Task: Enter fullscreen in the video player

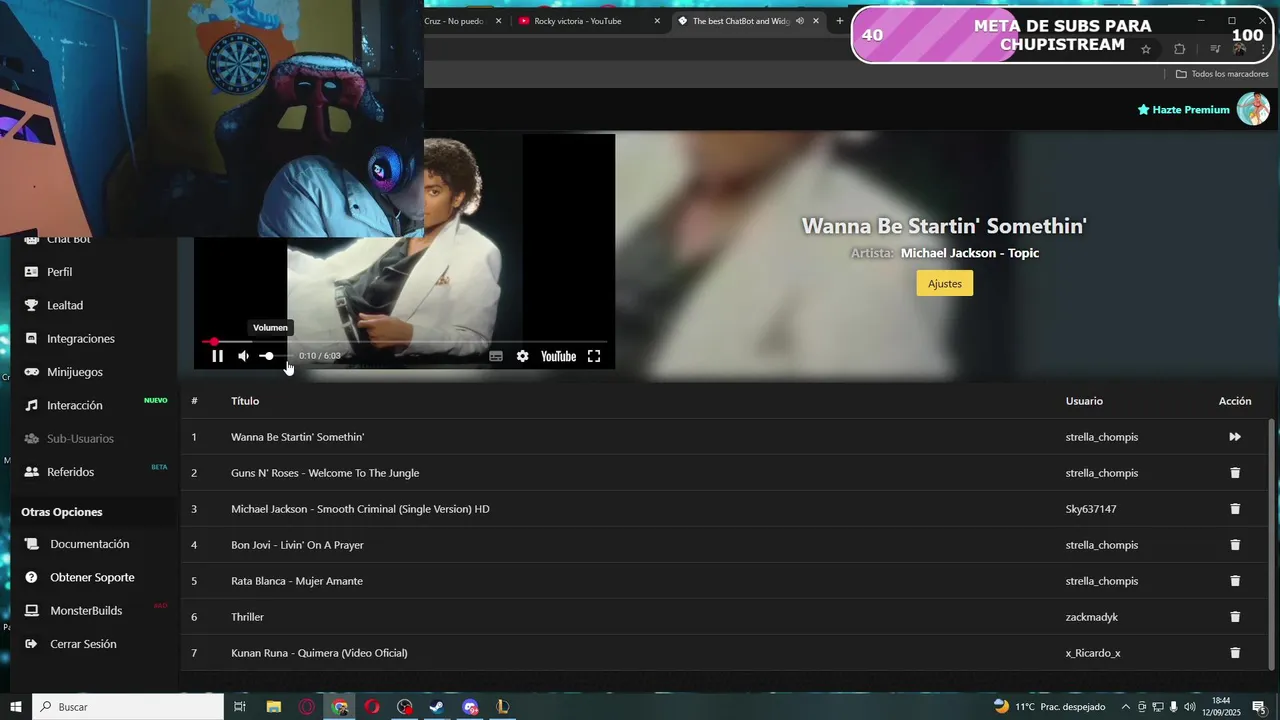Action: pos(594,356)
